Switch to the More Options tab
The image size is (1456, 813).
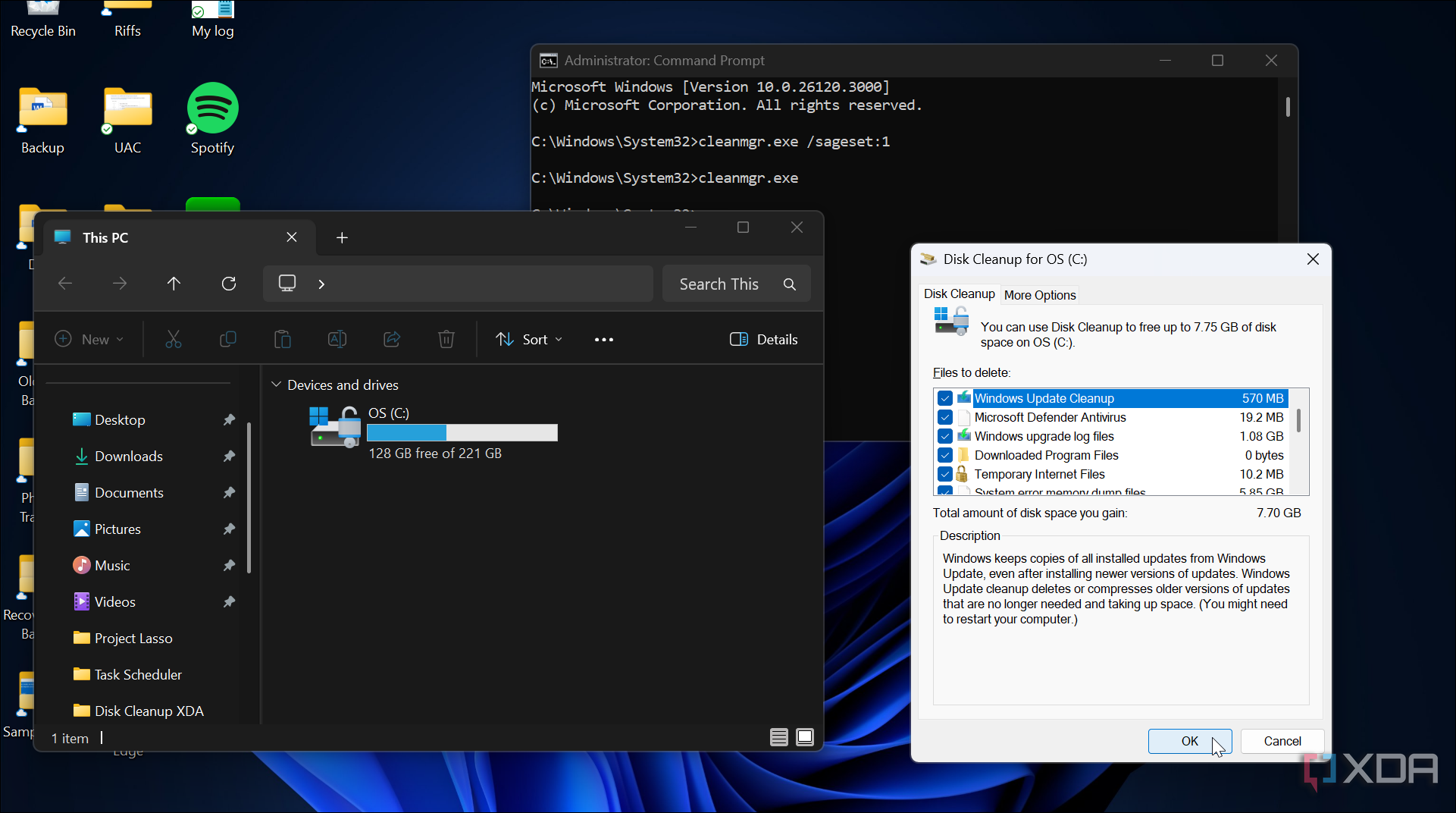(x=1039, y=295)
